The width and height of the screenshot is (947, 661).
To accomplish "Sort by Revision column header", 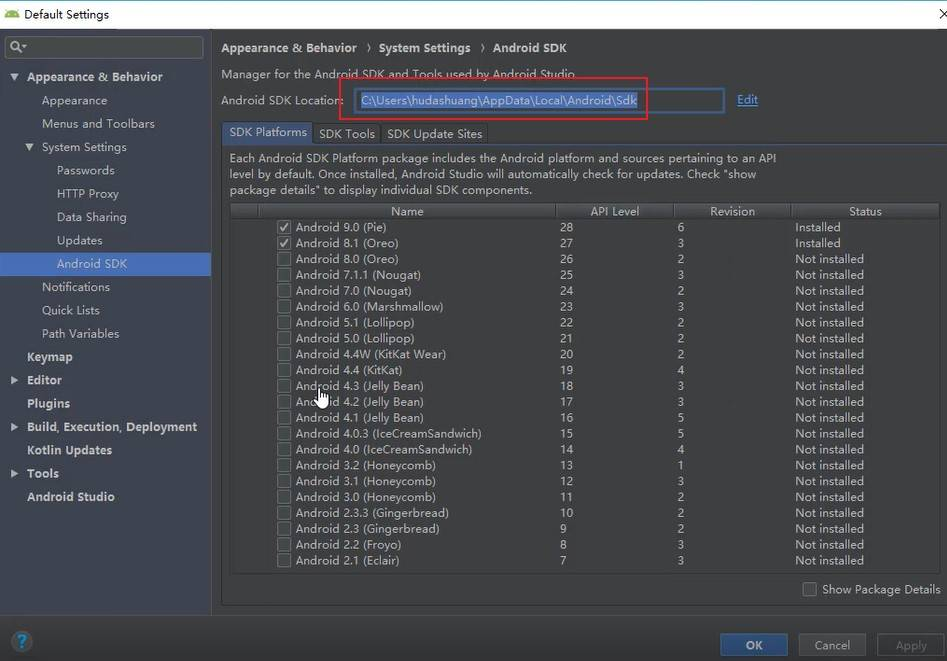I will click(732, 211).
